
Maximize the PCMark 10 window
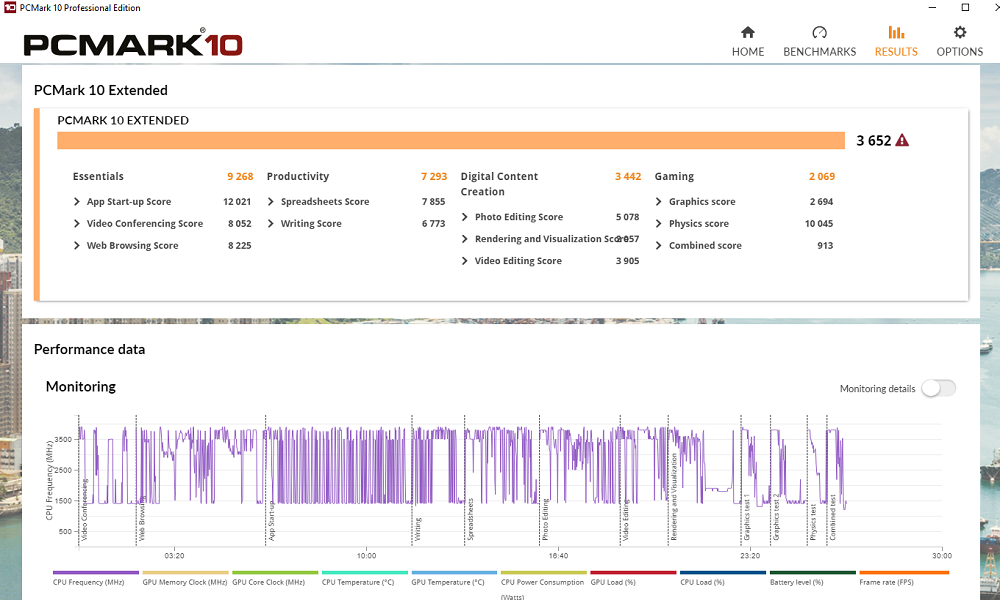965,8
